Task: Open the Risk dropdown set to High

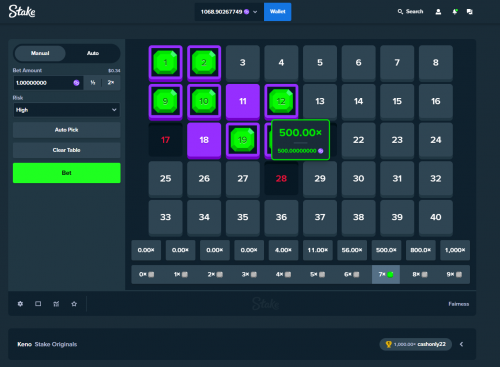Action: point(67,110)
